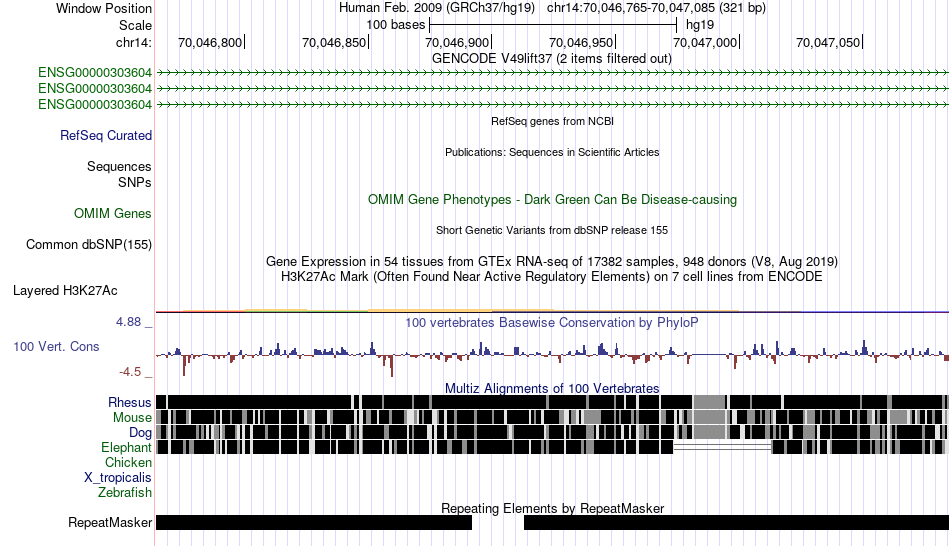950x546 pixels.
Task: Click the Mouse alignment label
Action: pos(132,418)
